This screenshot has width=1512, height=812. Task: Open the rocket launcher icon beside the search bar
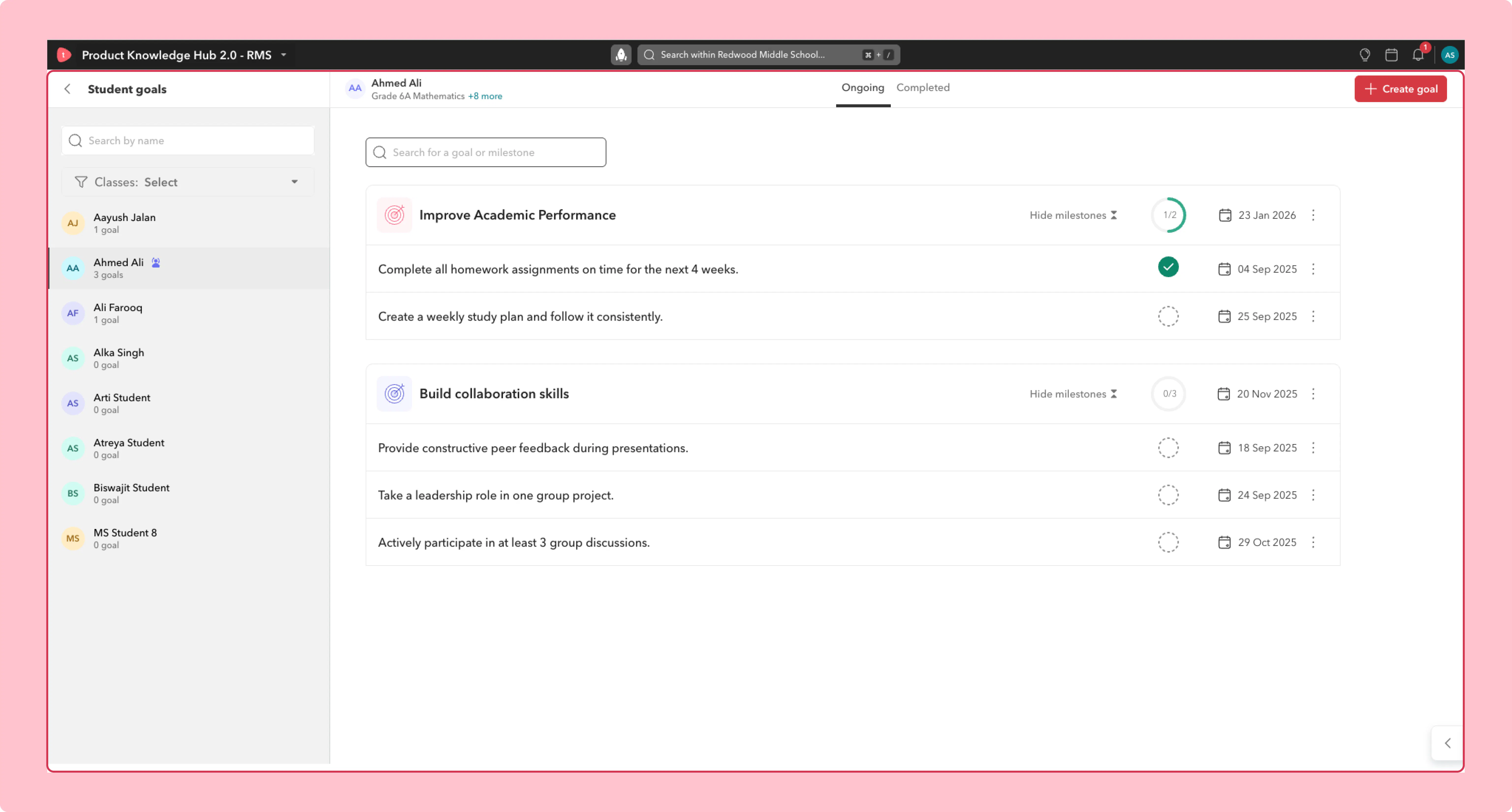point(621,55)
